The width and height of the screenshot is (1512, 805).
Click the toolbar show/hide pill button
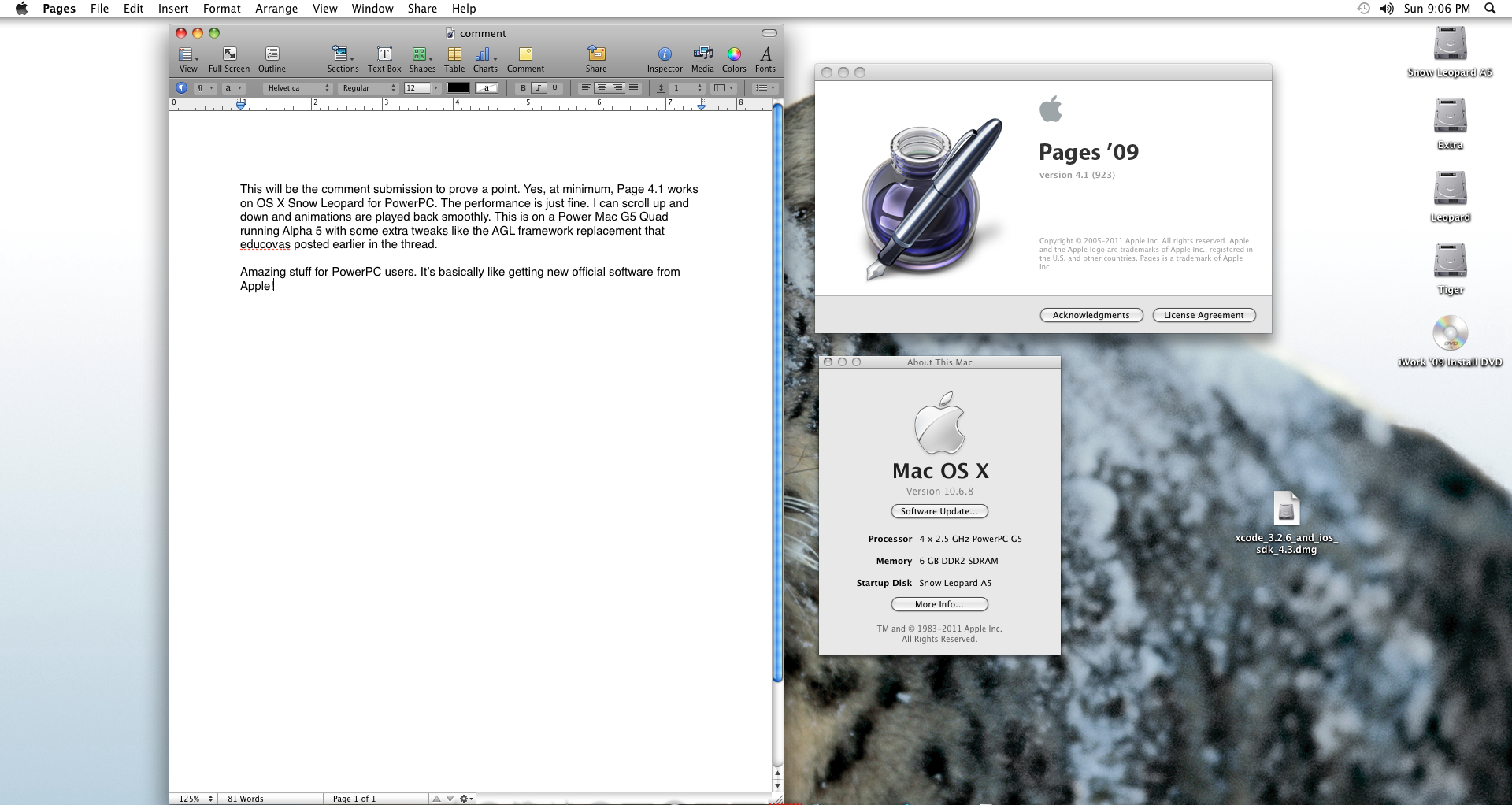click(769, 33)
